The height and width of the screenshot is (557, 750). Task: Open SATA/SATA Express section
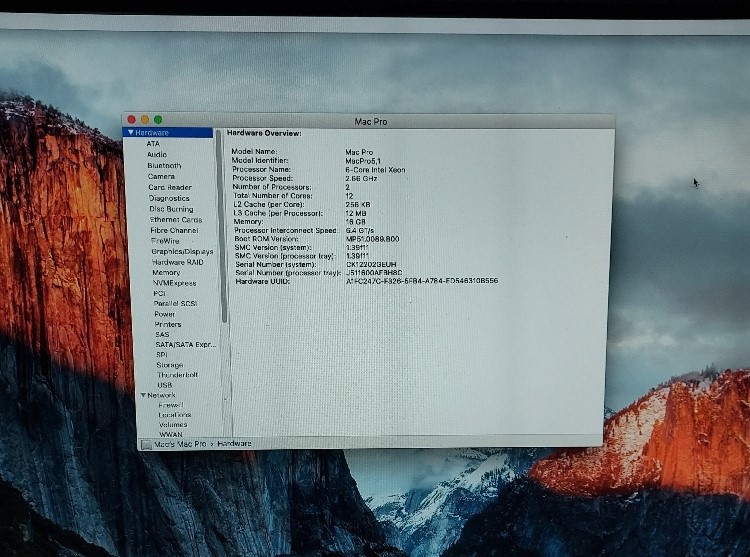186,345
